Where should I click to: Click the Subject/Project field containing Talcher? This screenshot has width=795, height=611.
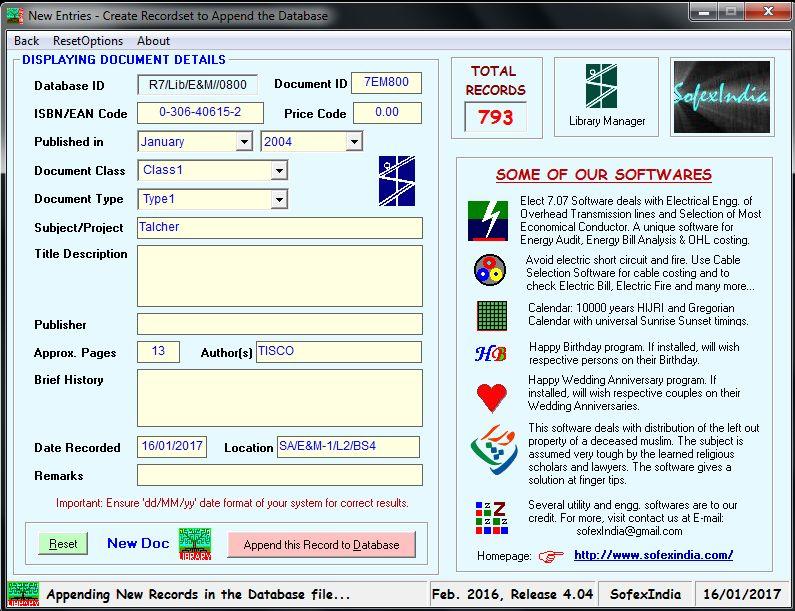tap(280, 228)
